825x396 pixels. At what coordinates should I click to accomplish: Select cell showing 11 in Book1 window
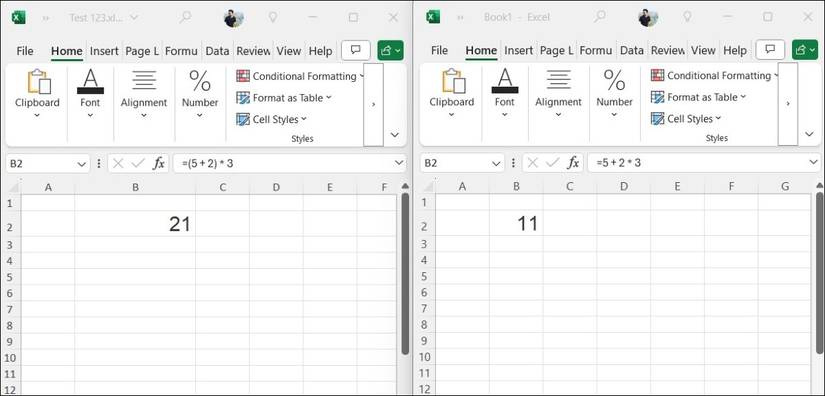point(516,224)
